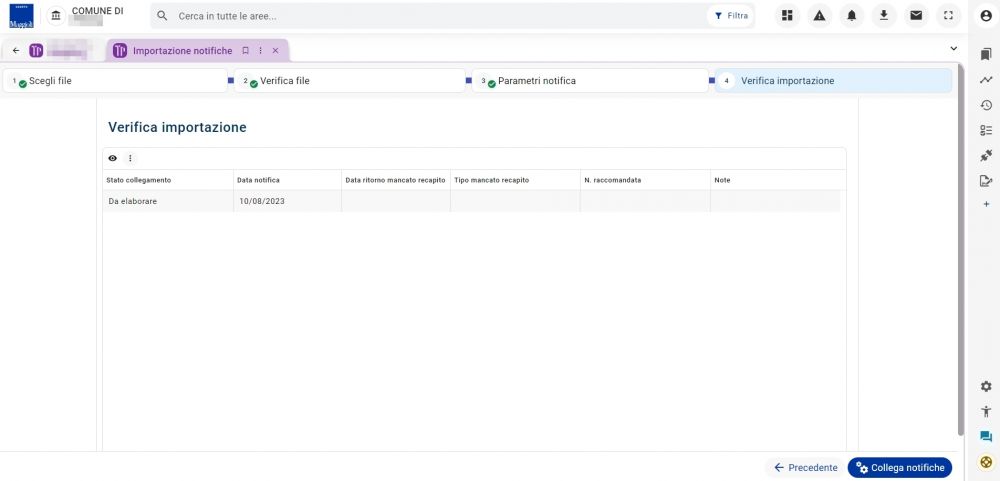
Task: Click the COMUNE DI label
Action: click(98, 11)
